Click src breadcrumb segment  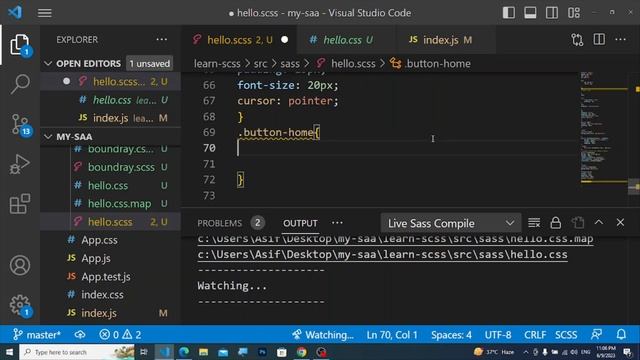(260, 64)
